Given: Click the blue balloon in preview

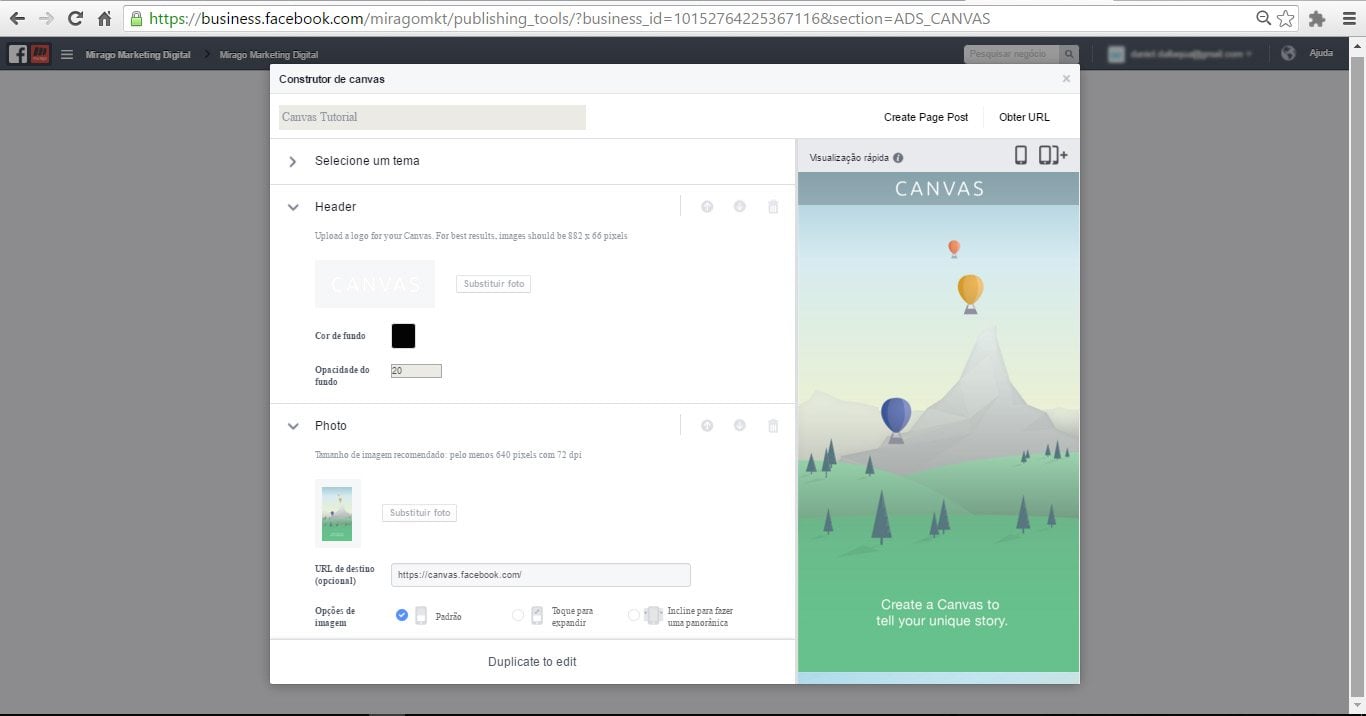Looking at the screenshot, I should 896,419.
